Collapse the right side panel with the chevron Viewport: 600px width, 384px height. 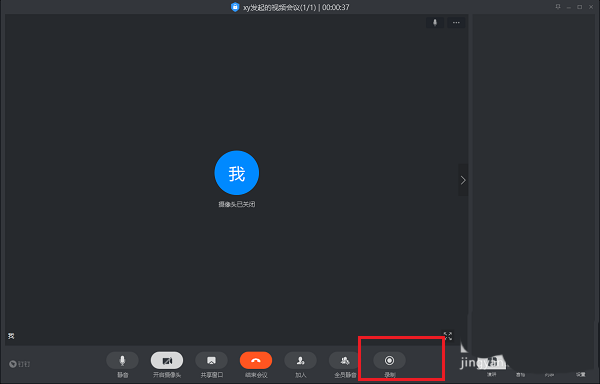point(463,180)
